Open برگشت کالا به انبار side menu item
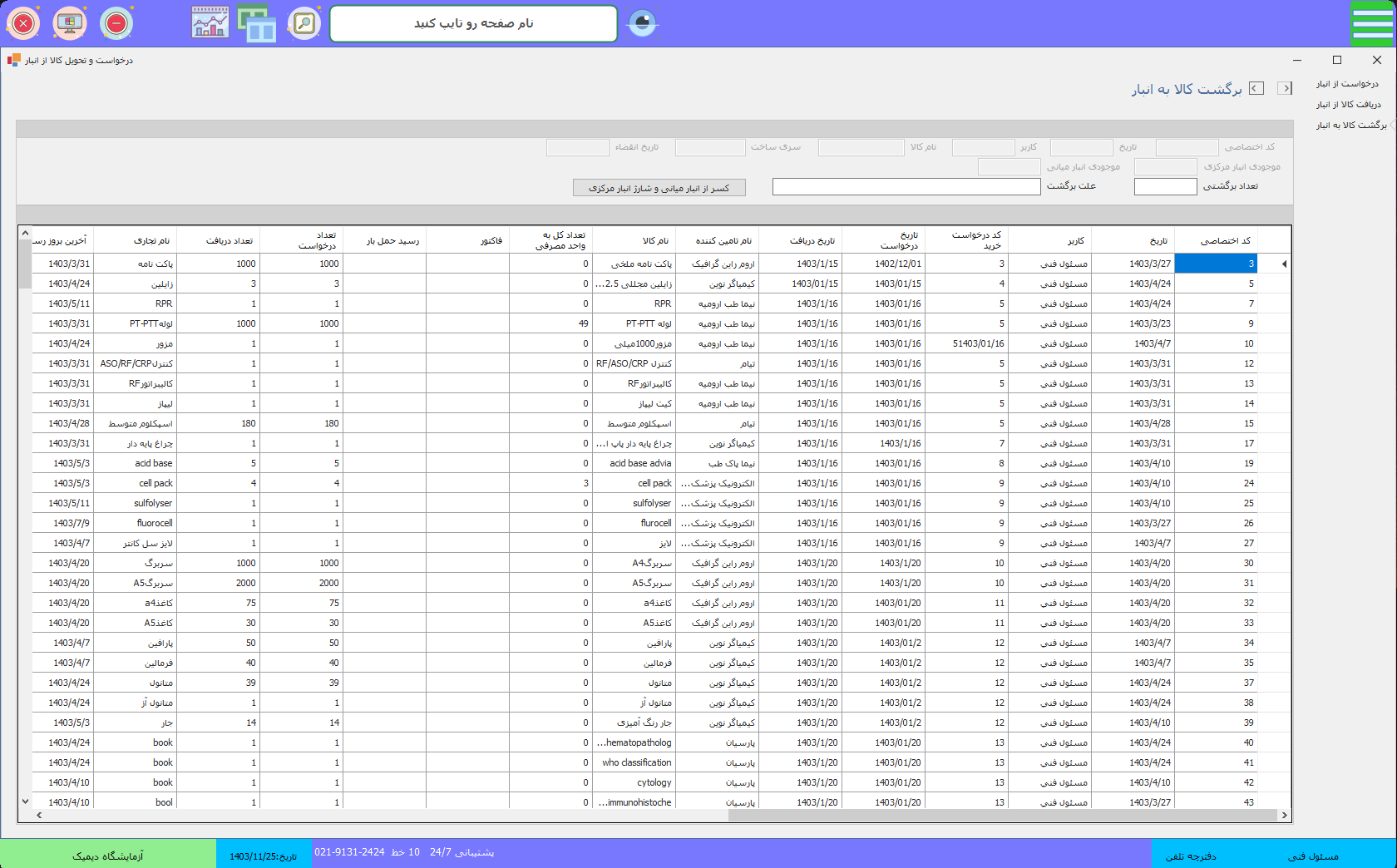1397x868 pixels. tap(1350, 126)
